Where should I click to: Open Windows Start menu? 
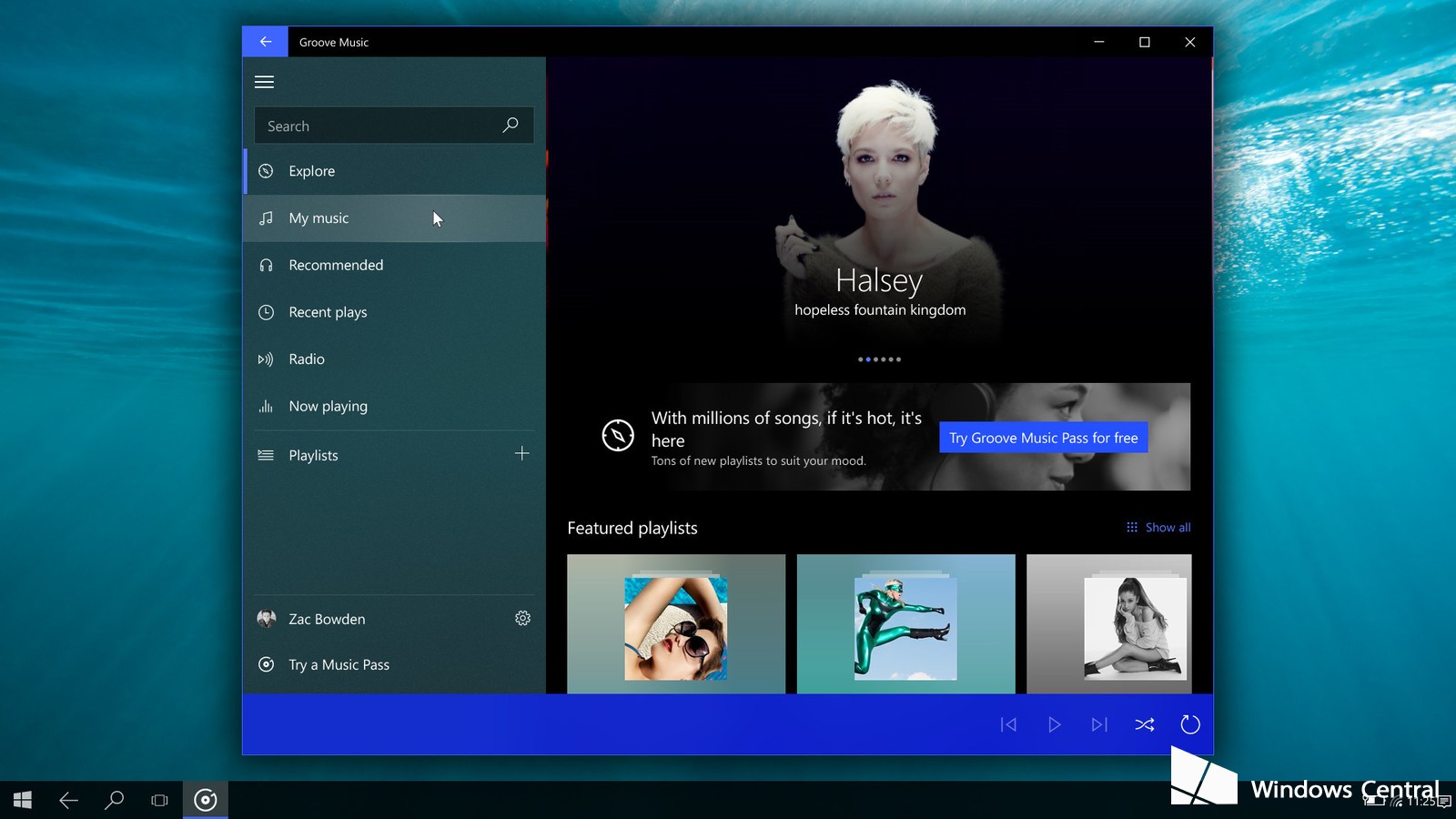coord(23,800)
